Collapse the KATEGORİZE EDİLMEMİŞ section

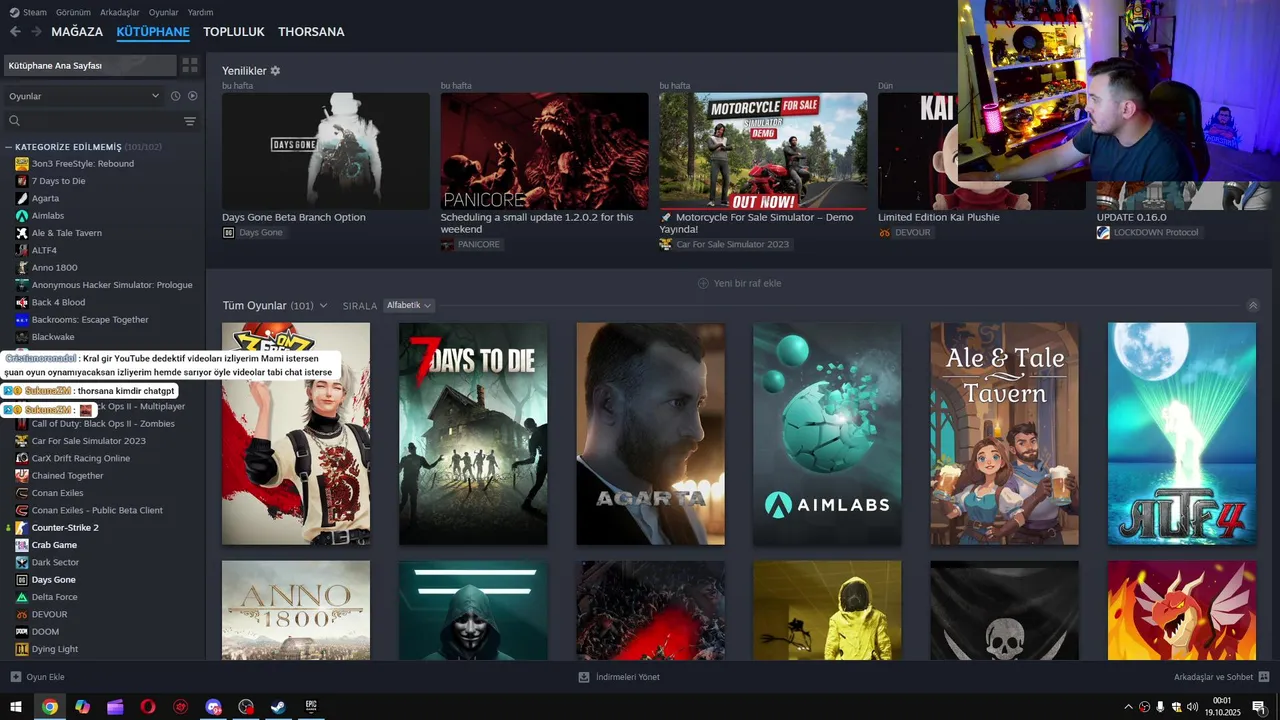9,147
